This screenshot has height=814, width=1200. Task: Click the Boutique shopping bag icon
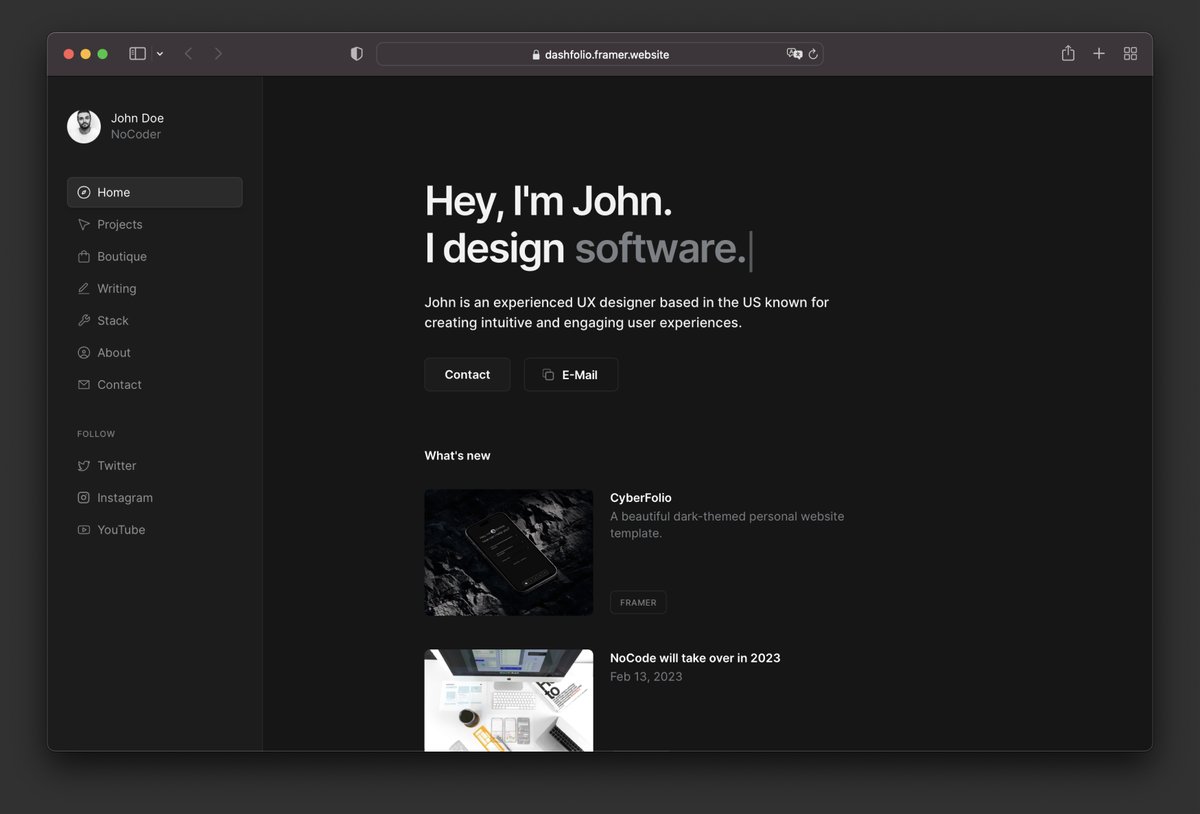tap(84, 256)
